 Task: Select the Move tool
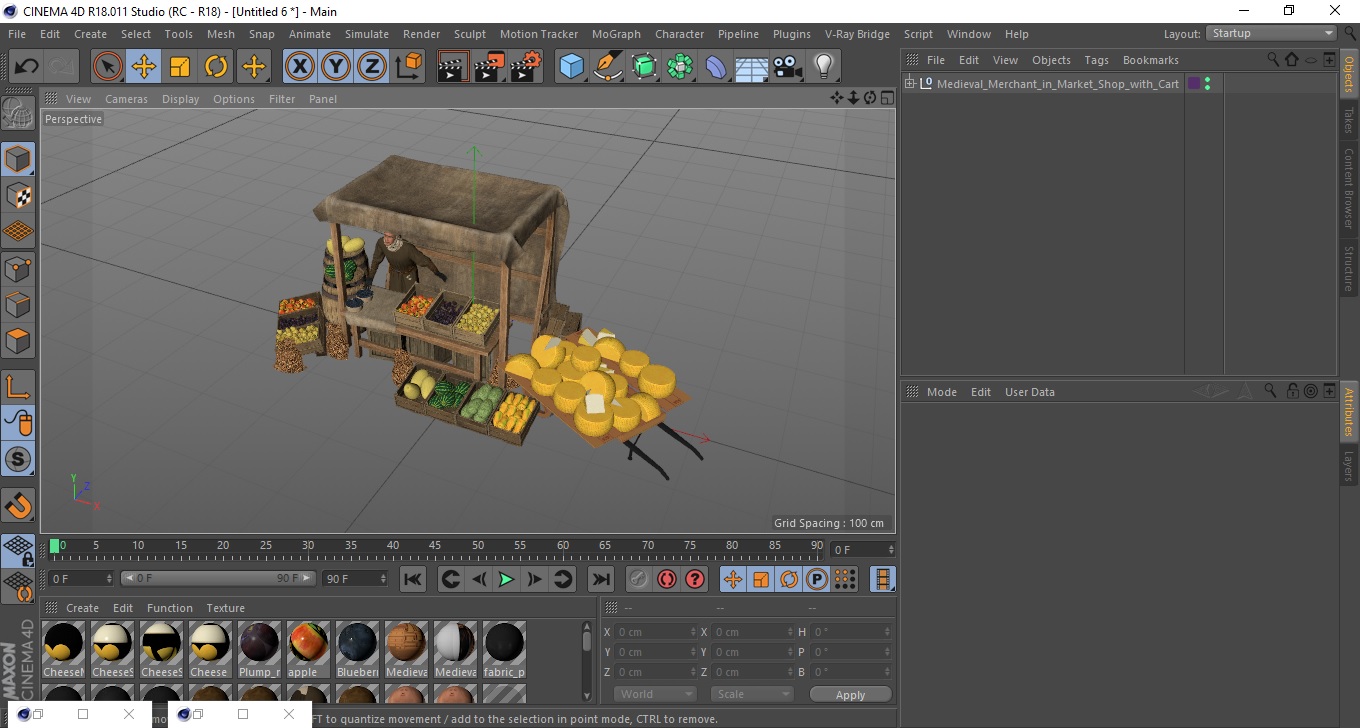144,67
